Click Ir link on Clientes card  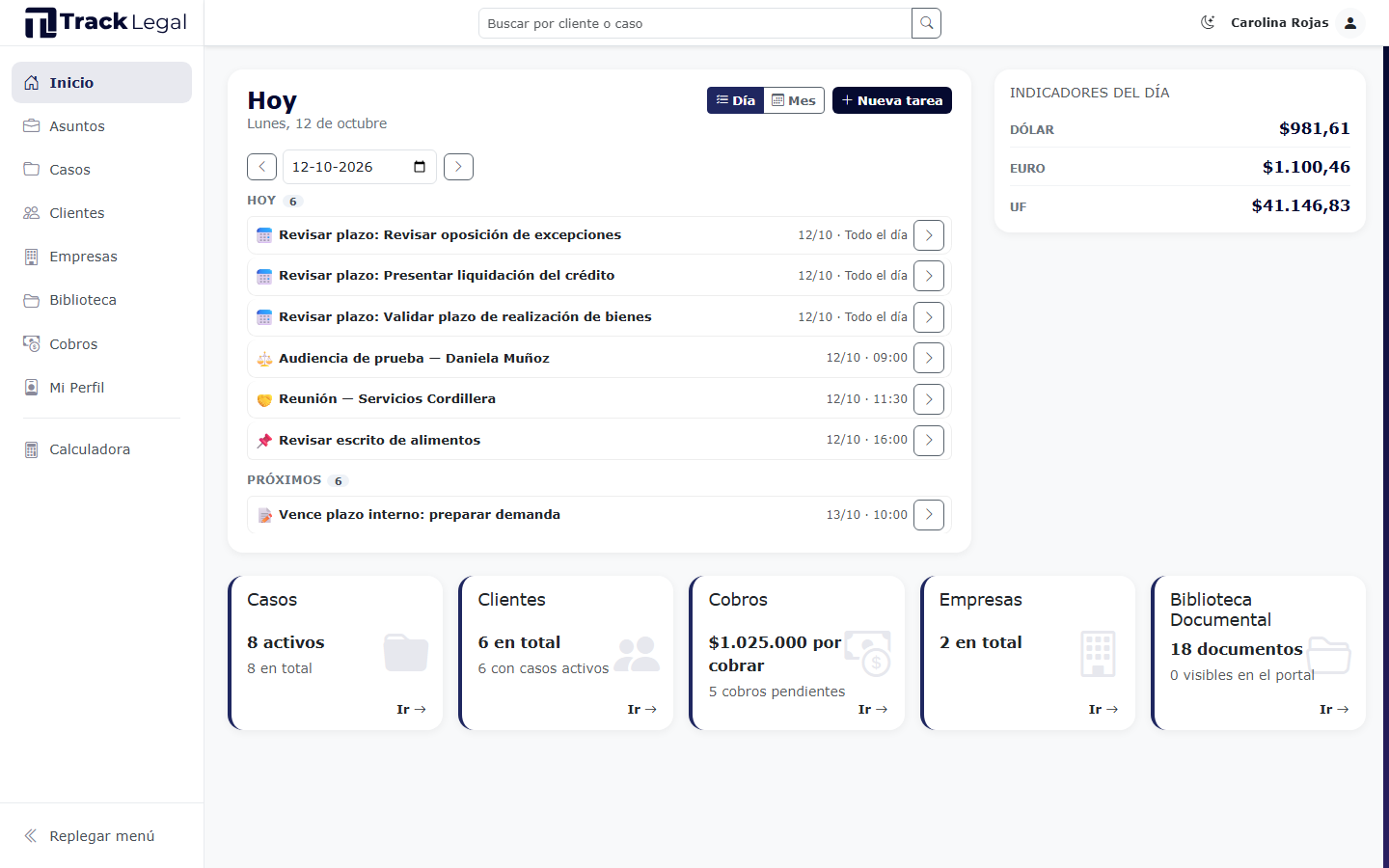642,709
